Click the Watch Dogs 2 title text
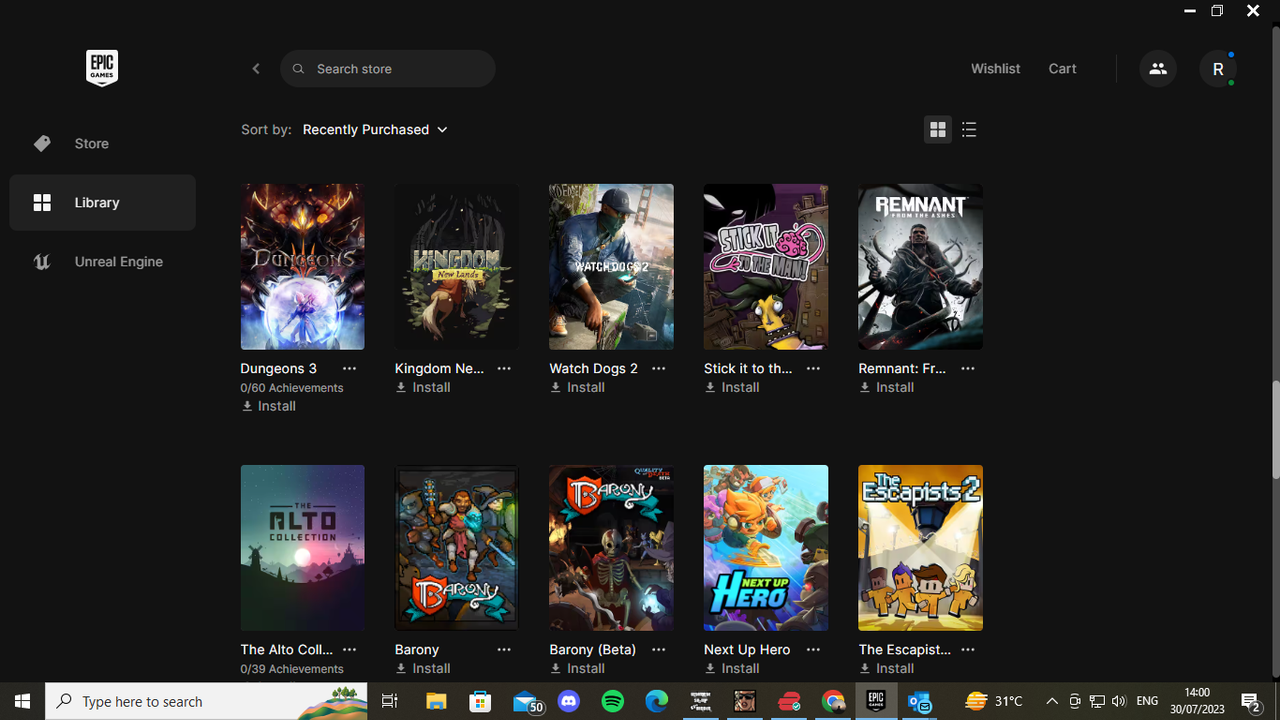 click(x=593, y=369)
